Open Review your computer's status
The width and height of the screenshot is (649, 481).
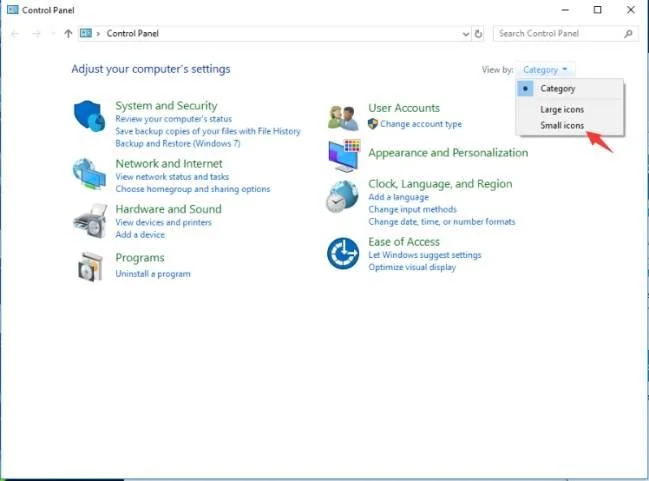coord(173,119)
